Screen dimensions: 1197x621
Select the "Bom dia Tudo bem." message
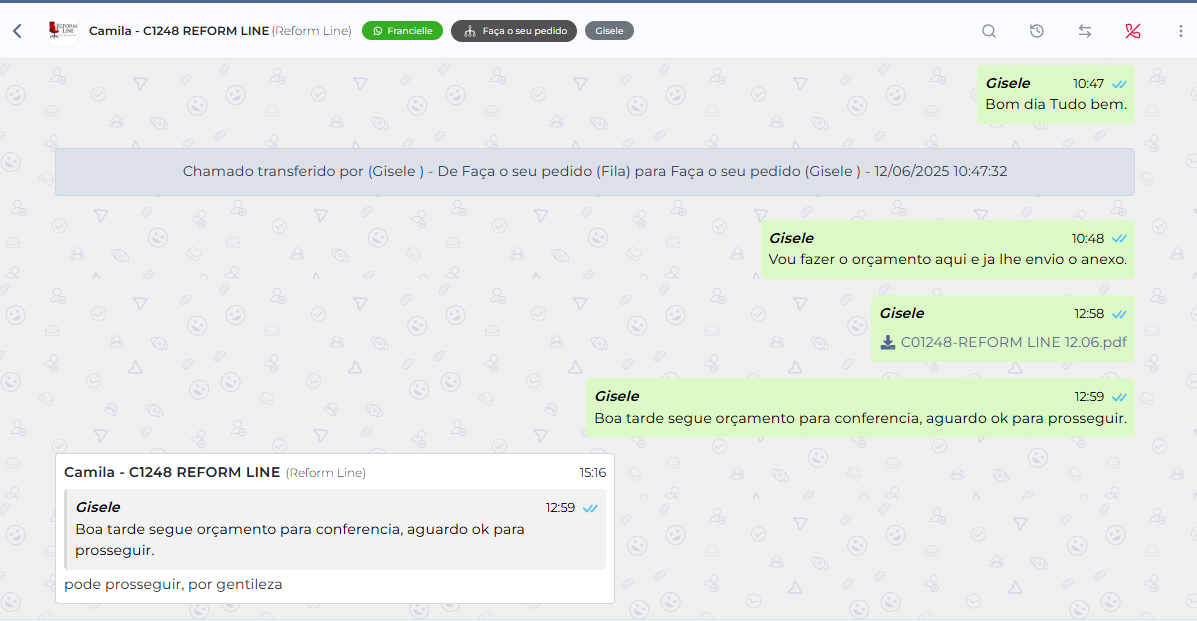1055,104
